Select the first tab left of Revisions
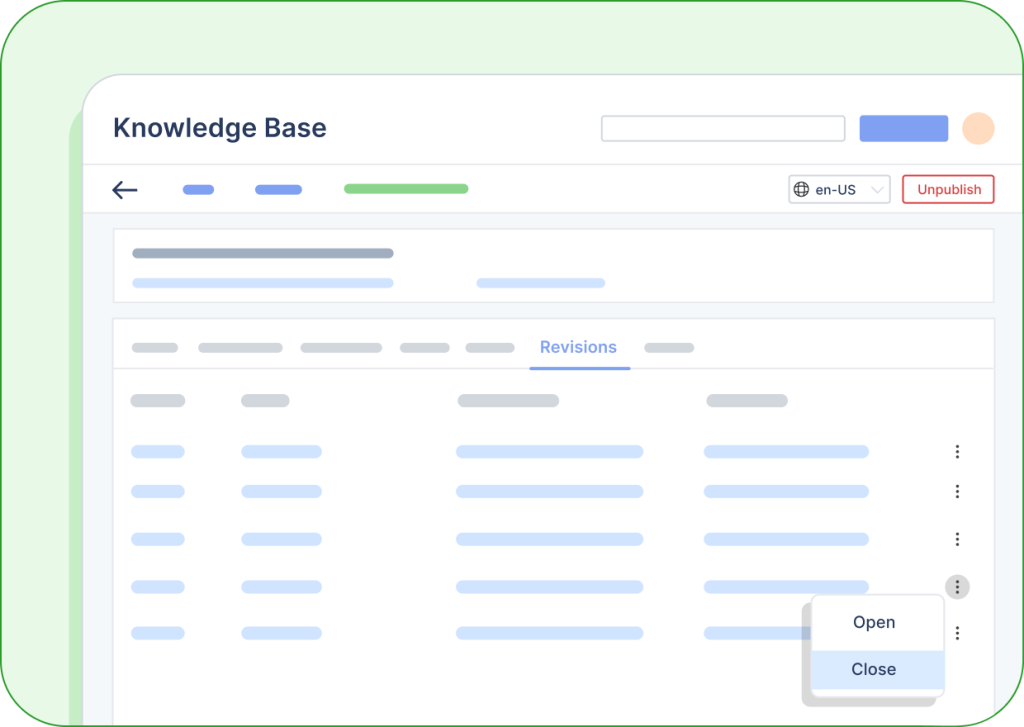The image size is (1024, 727). [x=489, y=347]
